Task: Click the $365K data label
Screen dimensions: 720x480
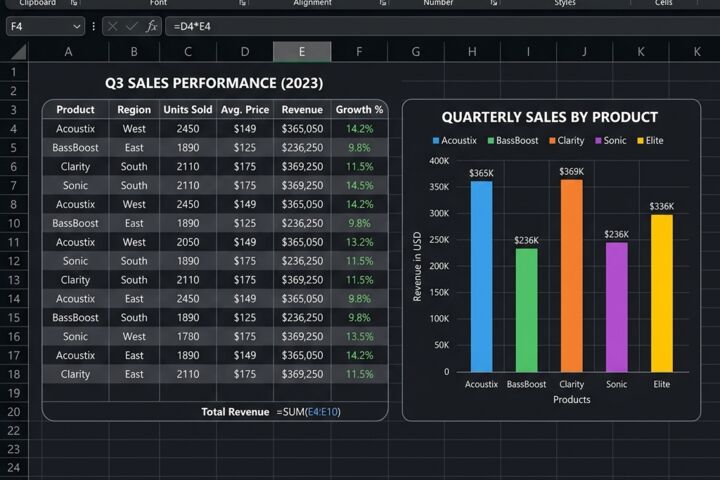Action: pyautogui.click(x=481, y=173)
